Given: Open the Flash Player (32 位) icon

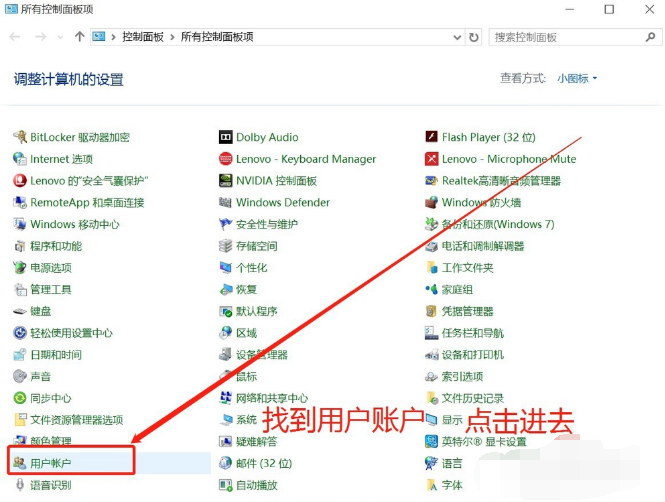Looking at the screenshot, I should point(432,137).
